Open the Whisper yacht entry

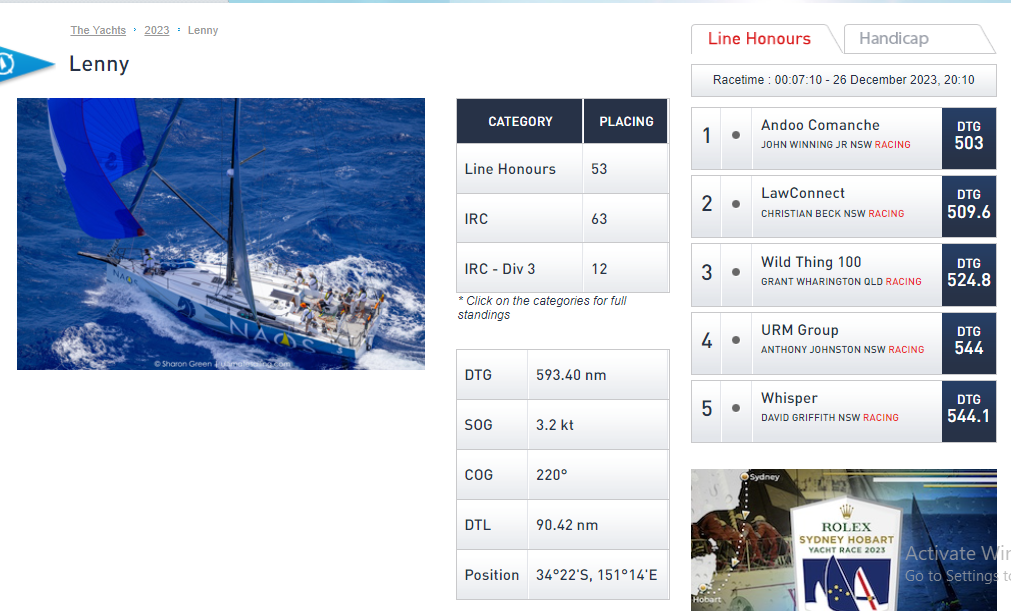(789, 398)
